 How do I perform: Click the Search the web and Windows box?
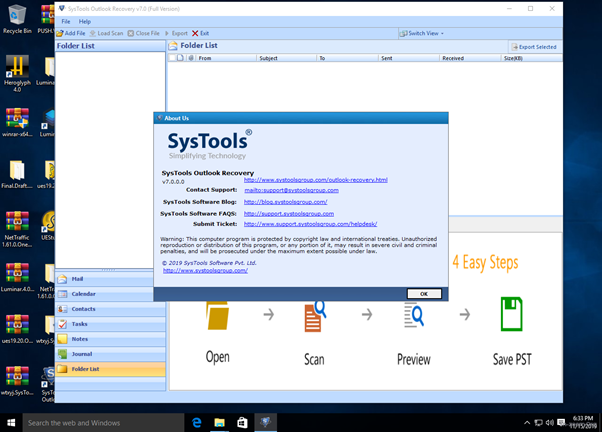click(x=103, y=423)
